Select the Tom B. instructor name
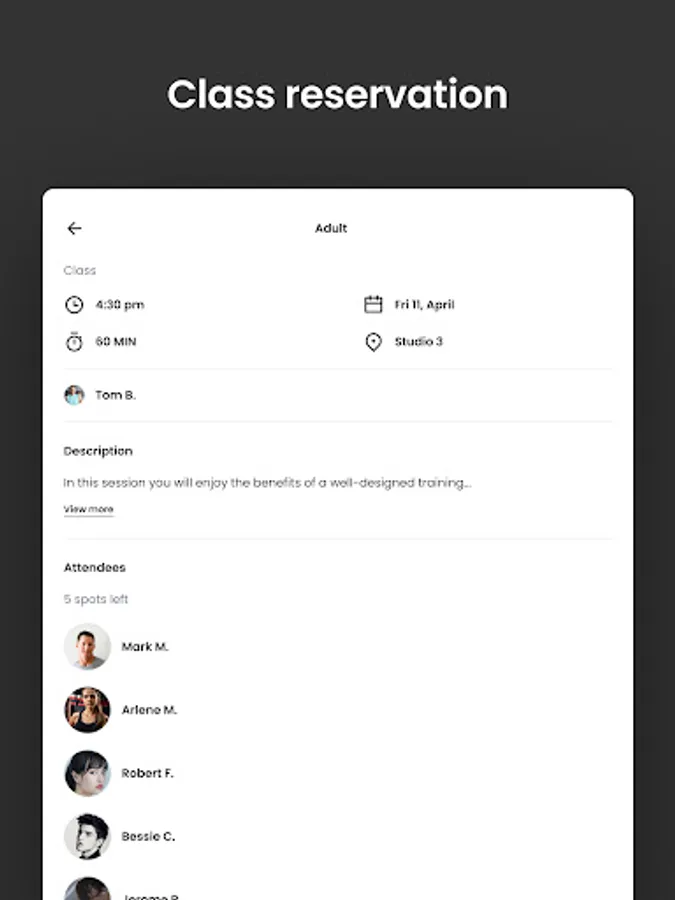 click(115, 395)
